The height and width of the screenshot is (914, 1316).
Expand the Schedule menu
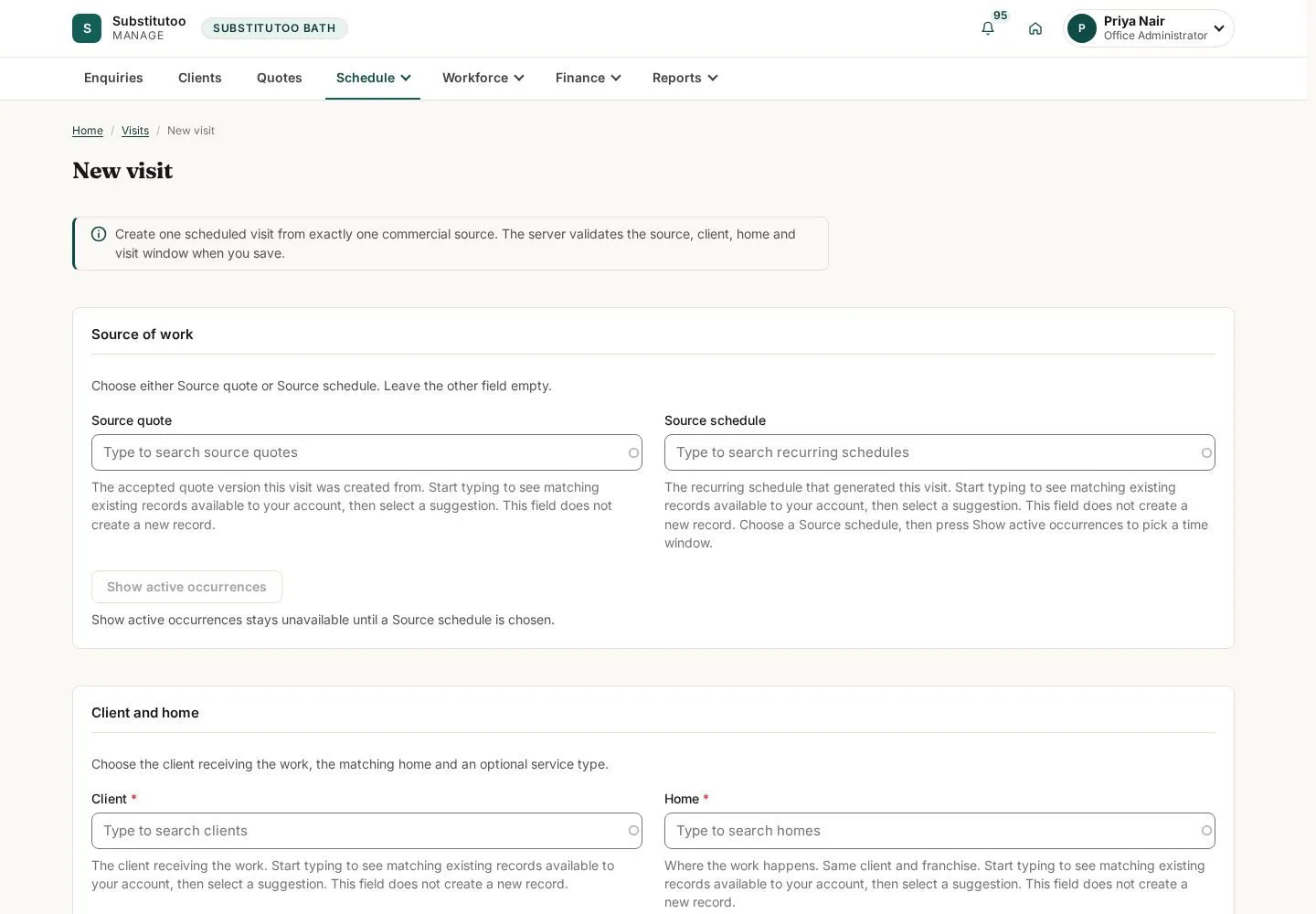click(373, 78)
